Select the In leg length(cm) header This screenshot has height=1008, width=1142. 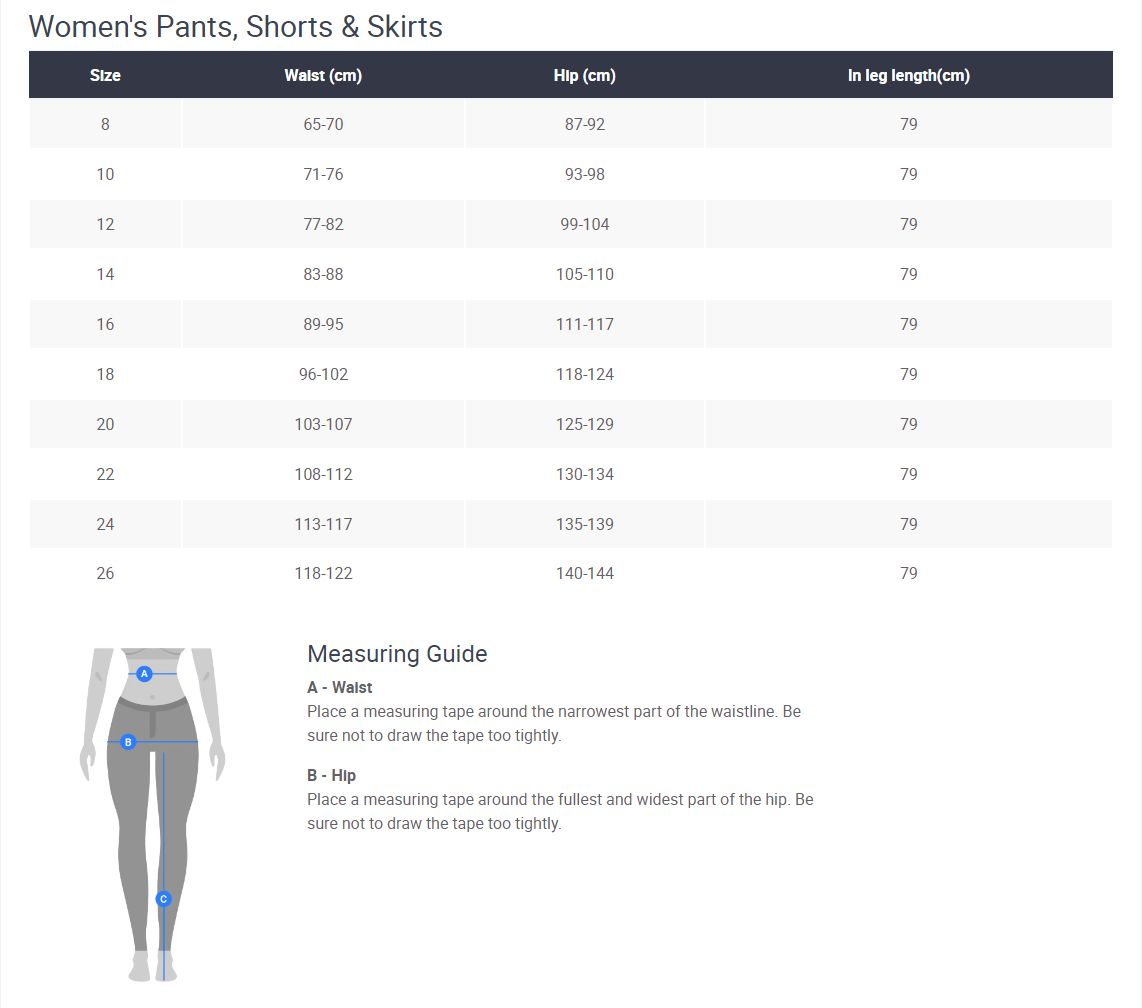pyautogui.click(x=908, y=76)
